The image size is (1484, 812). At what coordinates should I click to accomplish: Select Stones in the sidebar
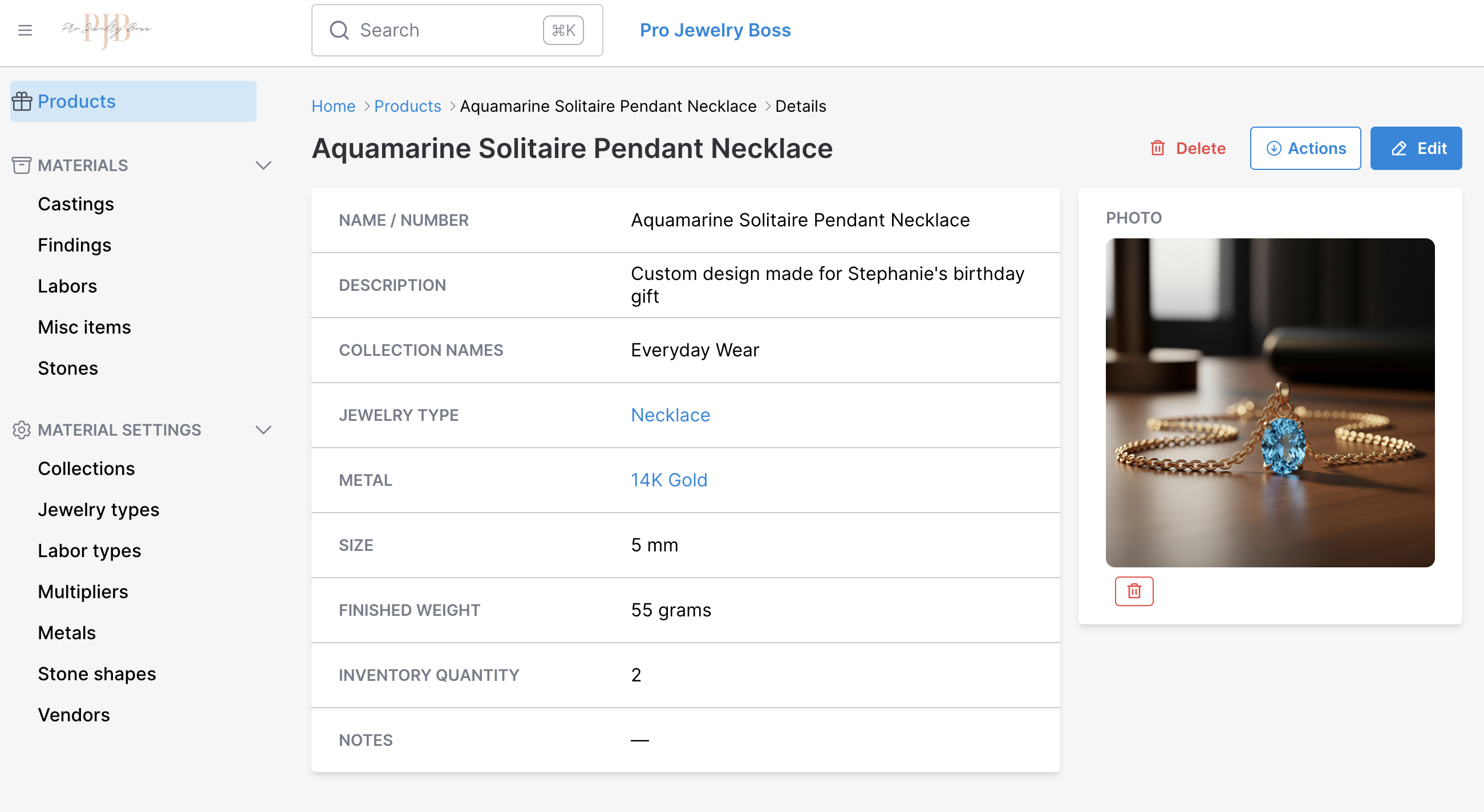pos(67,368)
